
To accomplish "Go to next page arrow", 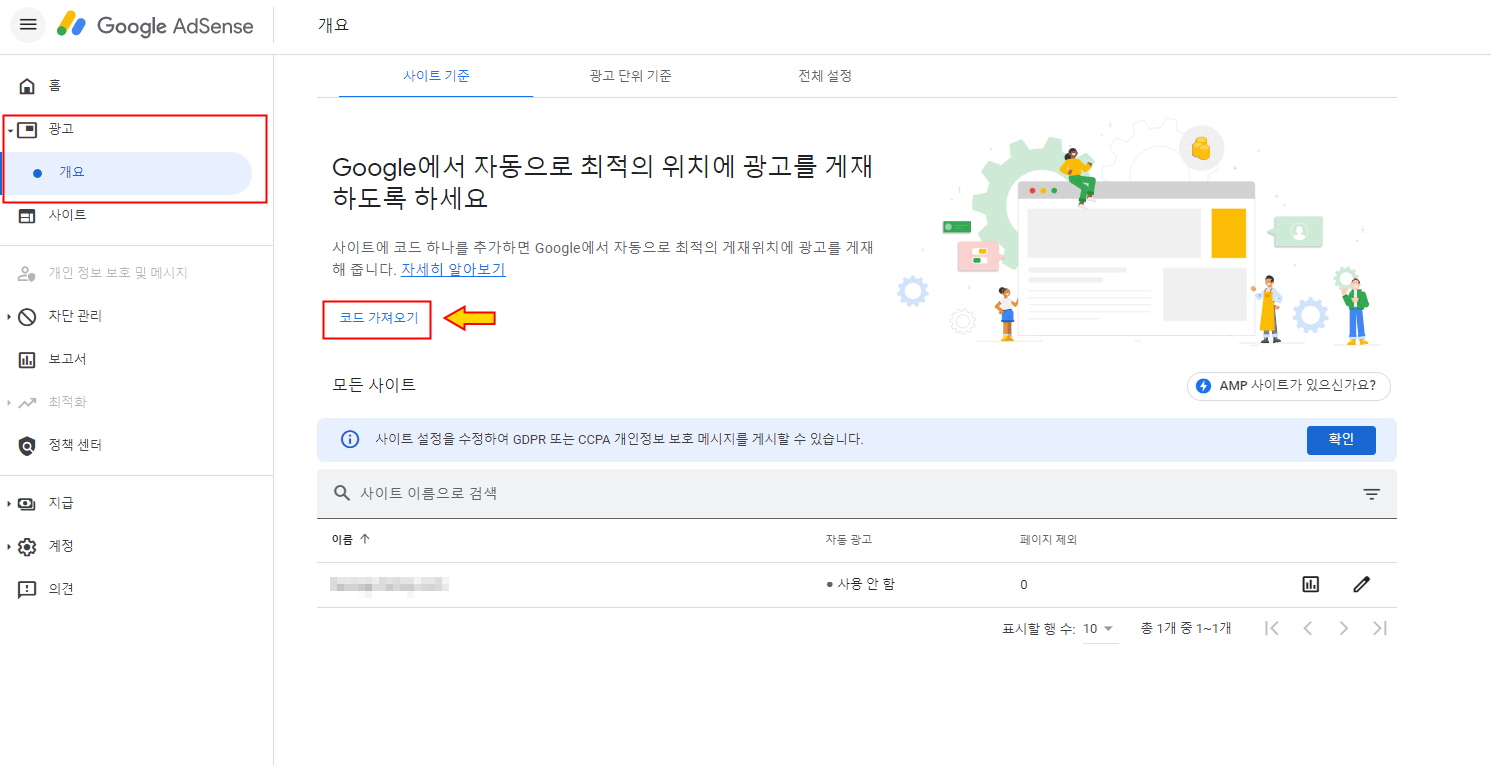I will click(1344, 628).
